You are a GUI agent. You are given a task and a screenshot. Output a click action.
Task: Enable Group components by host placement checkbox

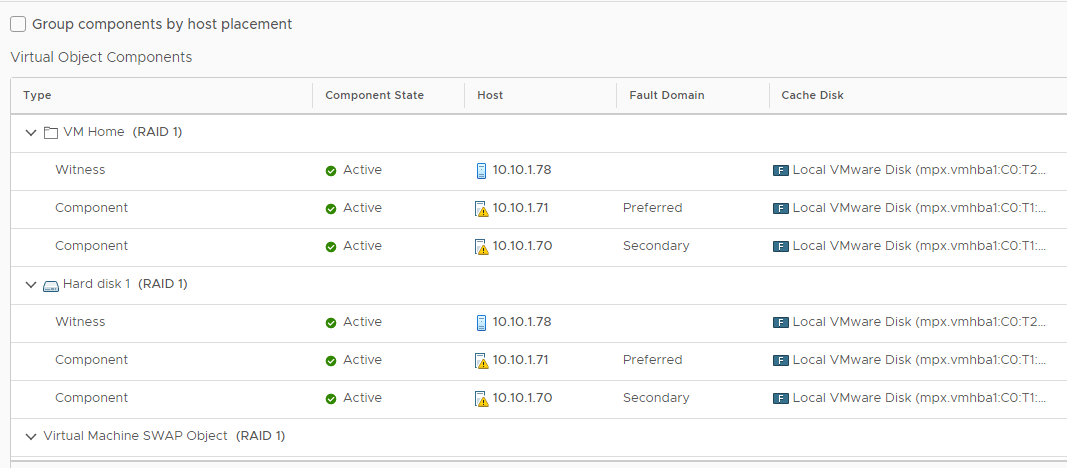(x=18, y=24)
